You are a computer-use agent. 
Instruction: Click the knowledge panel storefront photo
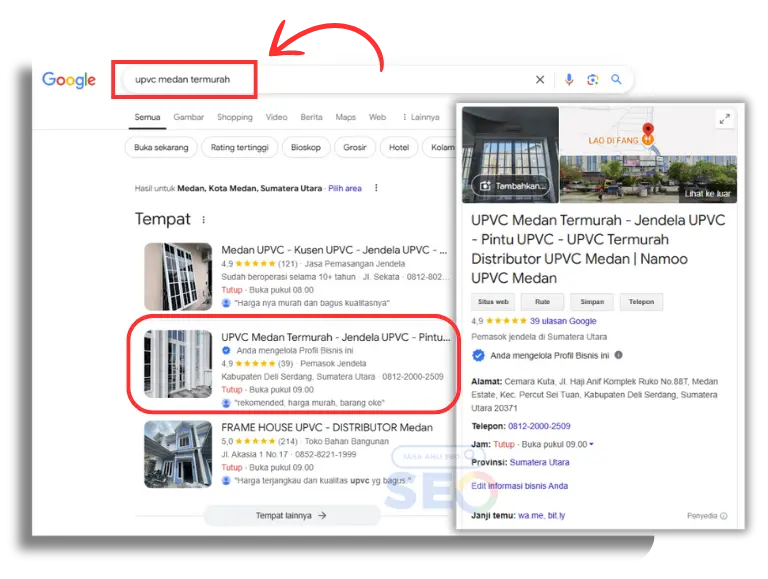click(x=510, y=155)
